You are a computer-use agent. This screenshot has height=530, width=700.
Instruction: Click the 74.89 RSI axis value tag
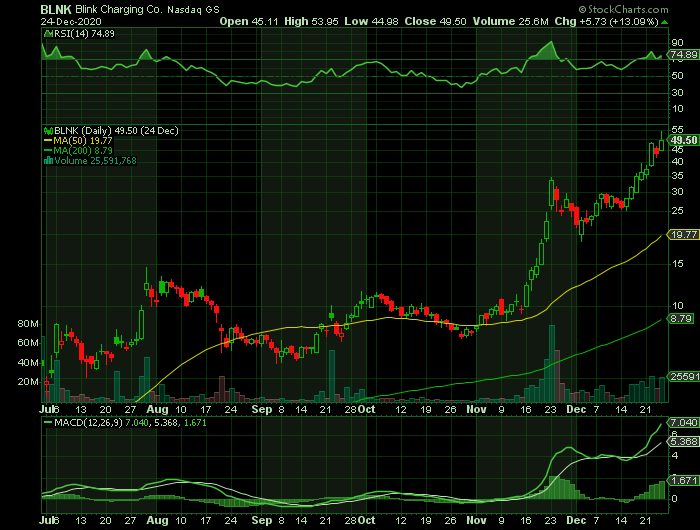click(683, 54)
